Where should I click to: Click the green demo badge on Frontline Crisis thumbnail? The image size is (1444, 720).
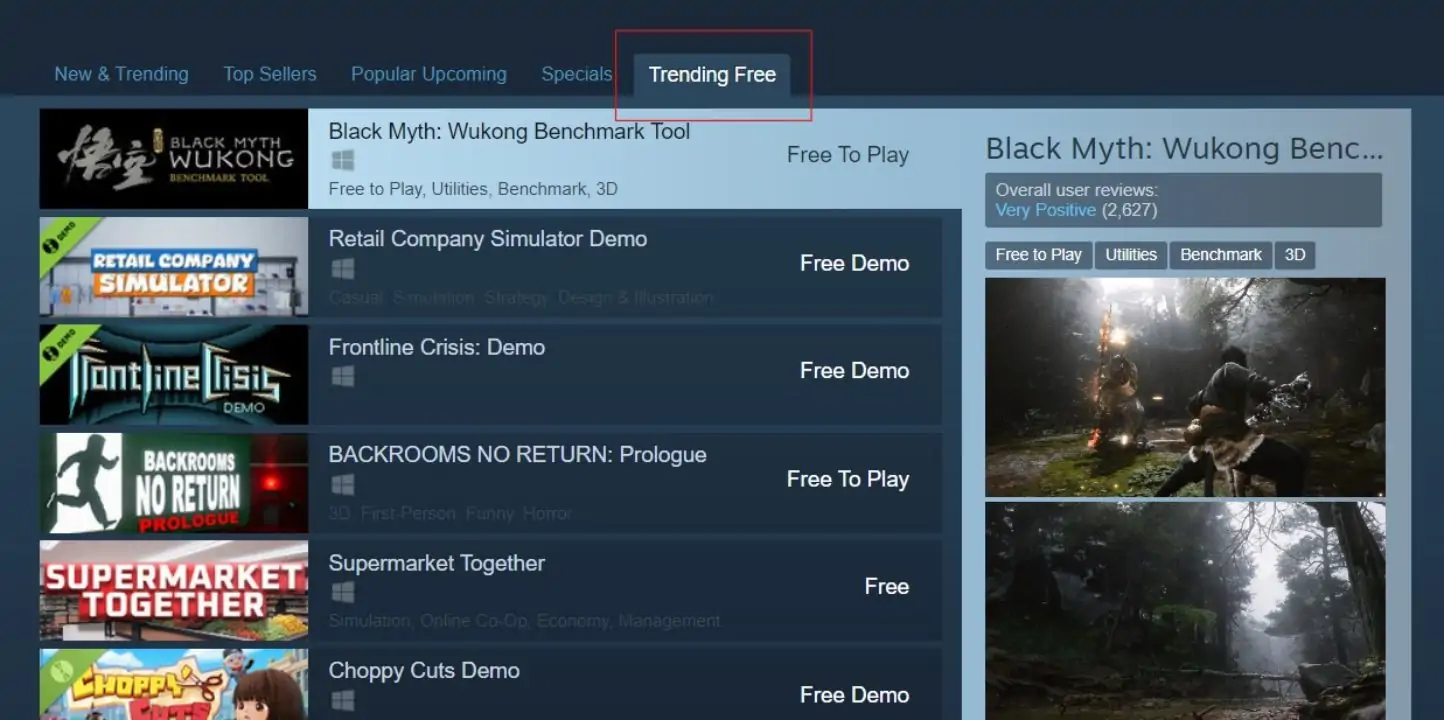coord(60,343)
